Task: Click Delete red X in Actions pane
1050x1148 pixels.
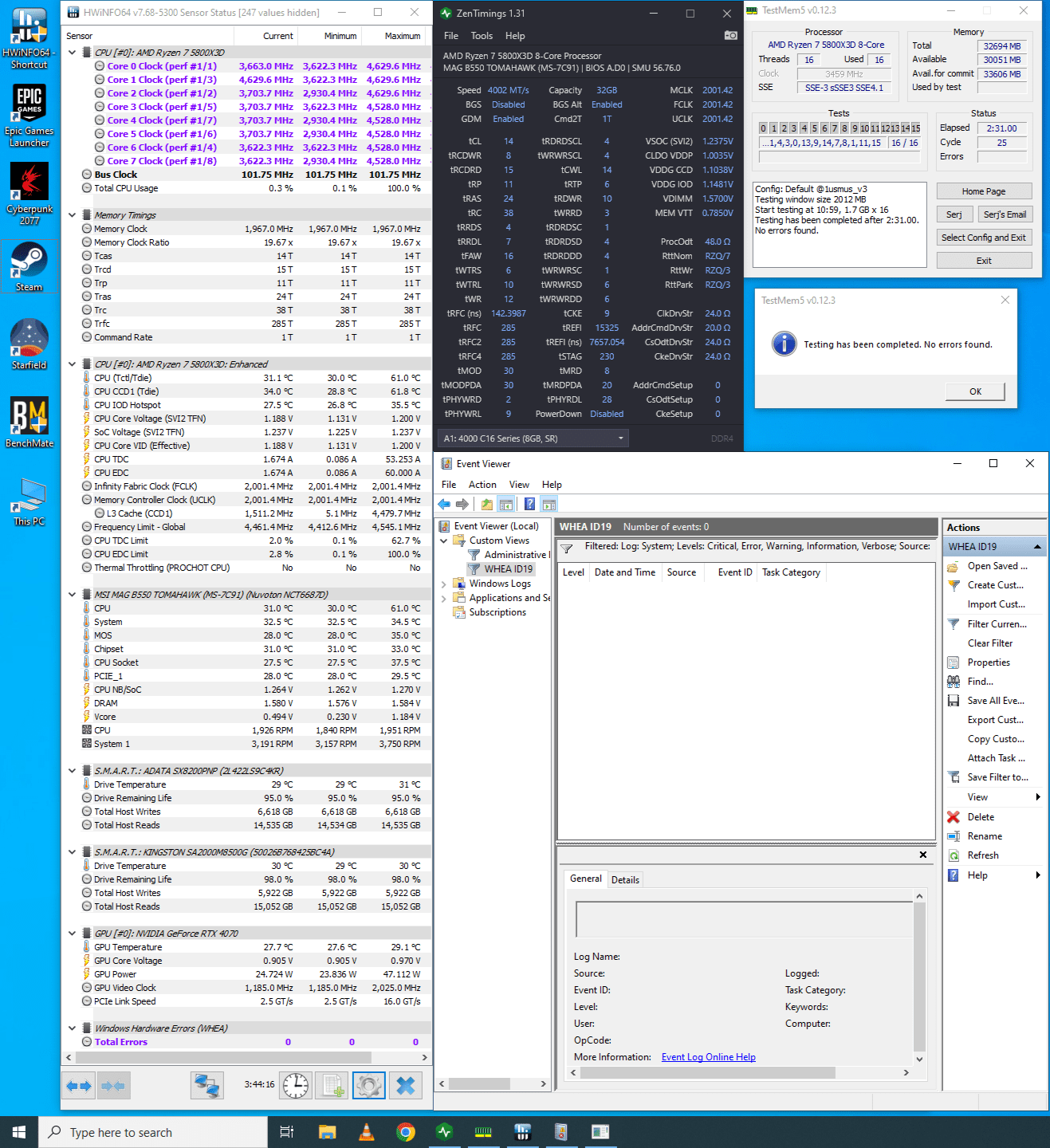Action: (953, 817)
